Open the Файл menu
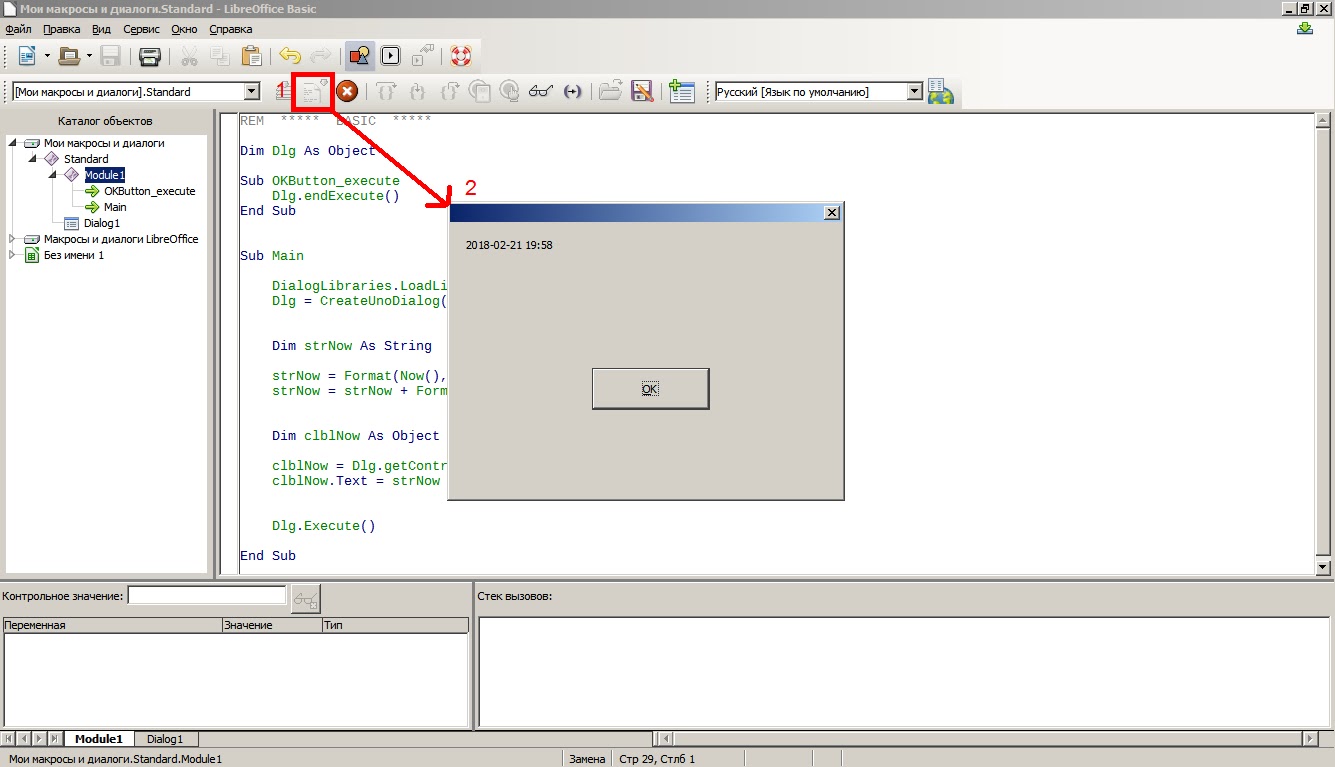This screenshot has width=1335, height=767. (x=19, y=29)
